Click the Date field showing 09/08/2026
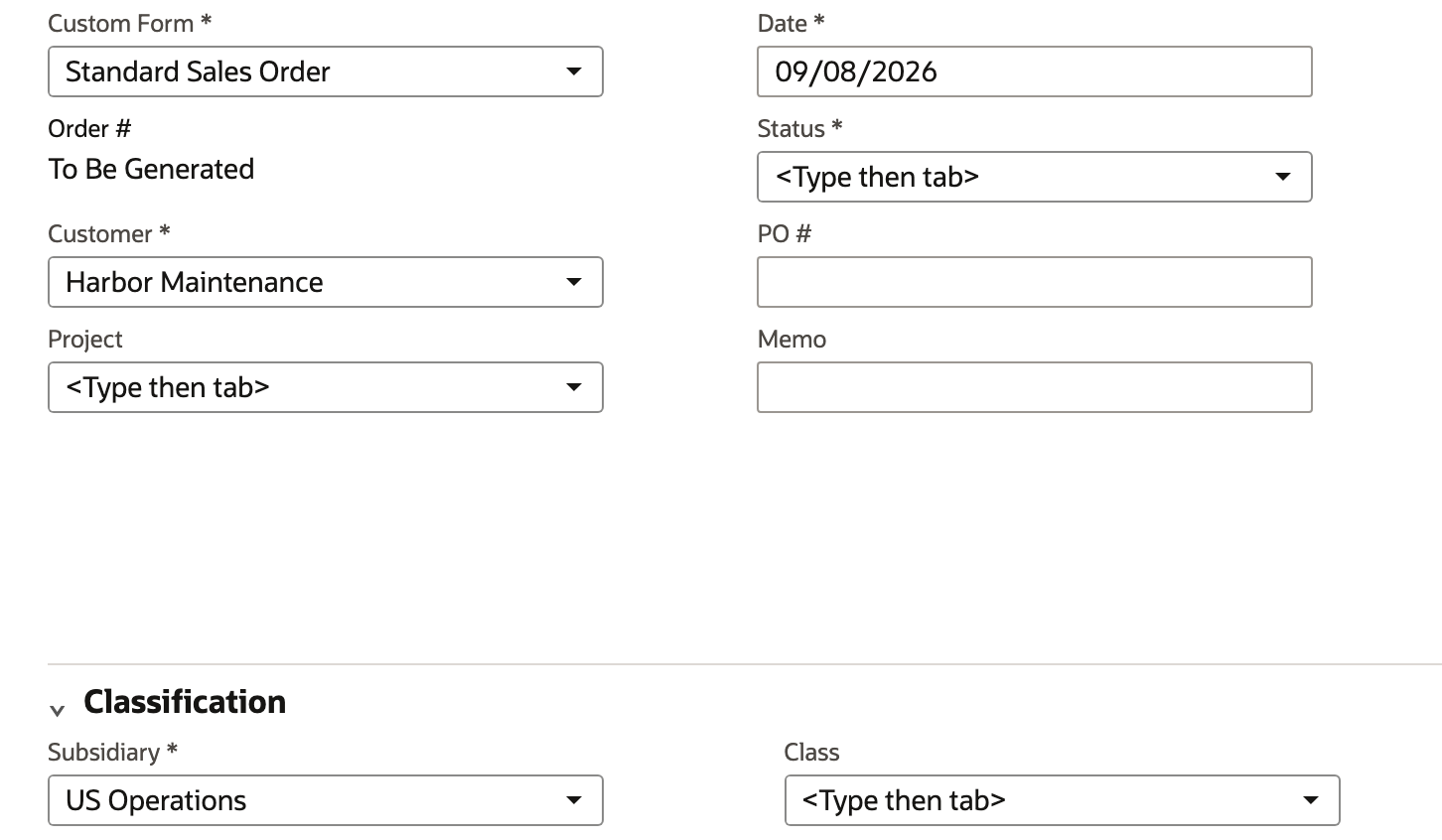 [1034, 71]
